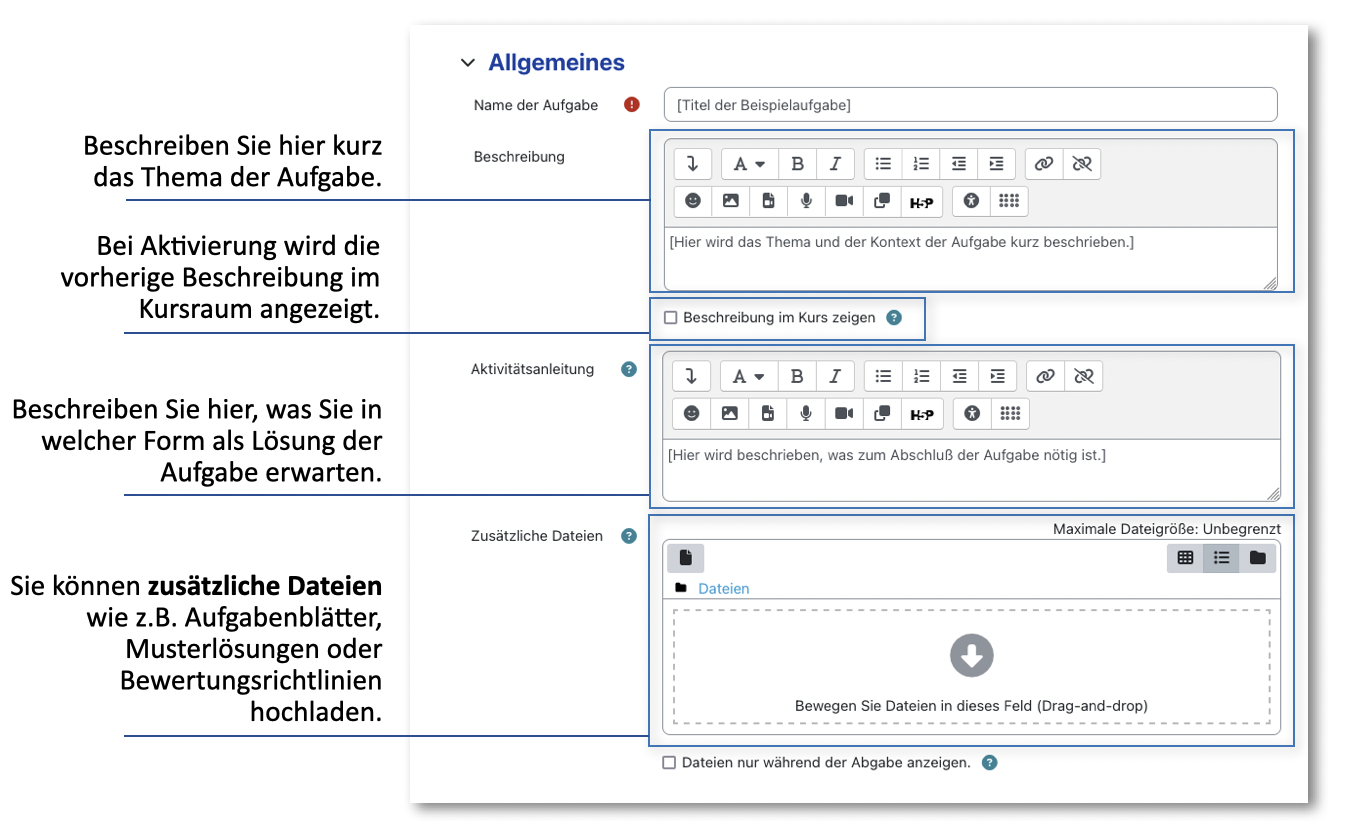Click the drag-and-drop file upload area
This screenshot has width=1347, height=838.
pos(970,667)
